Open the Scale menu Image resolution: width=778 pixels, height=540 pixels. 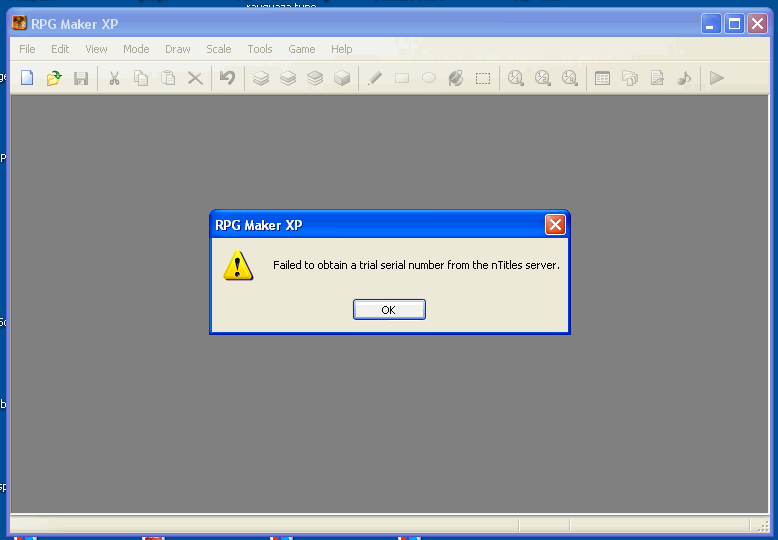click(x=219, y=49)
